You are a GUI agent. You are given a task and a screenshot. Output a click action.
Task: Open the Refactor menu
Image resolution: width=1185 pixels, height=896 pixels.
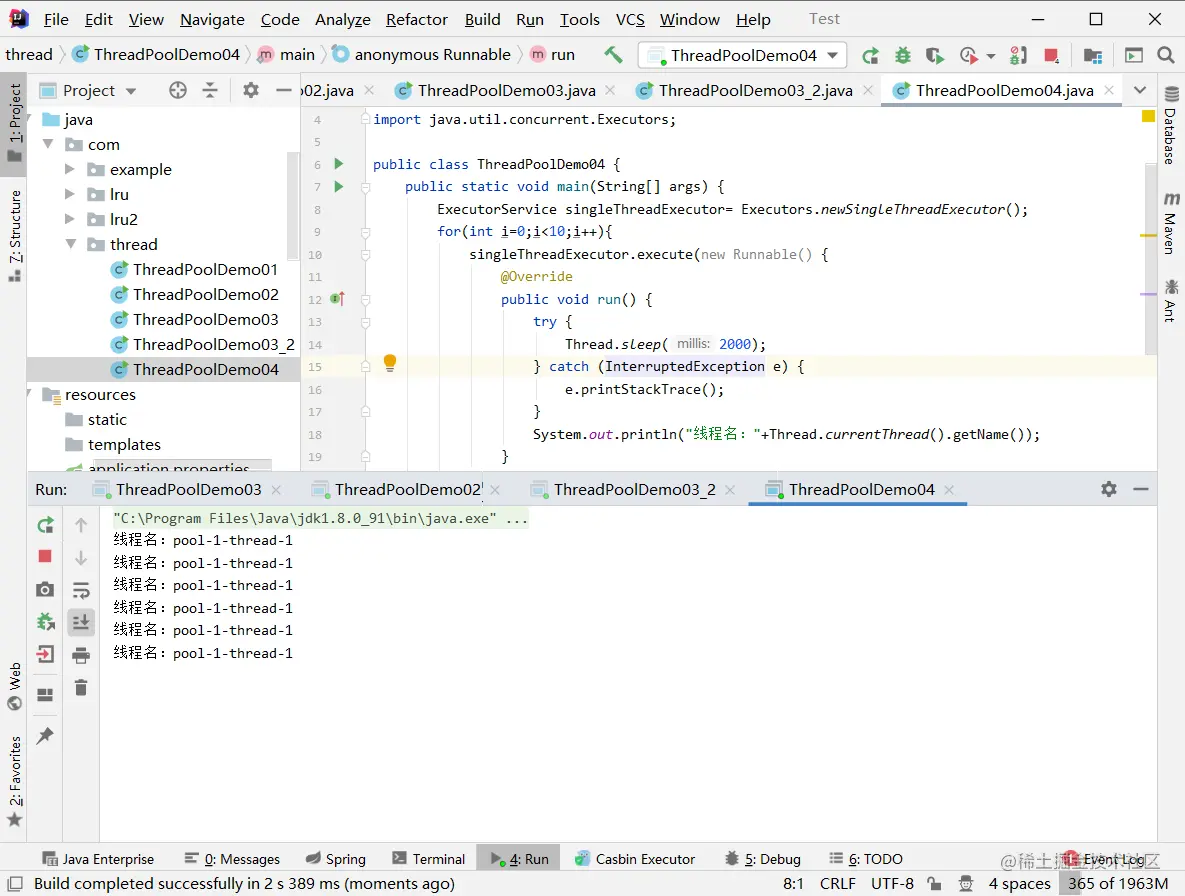(x=416, y=20)
